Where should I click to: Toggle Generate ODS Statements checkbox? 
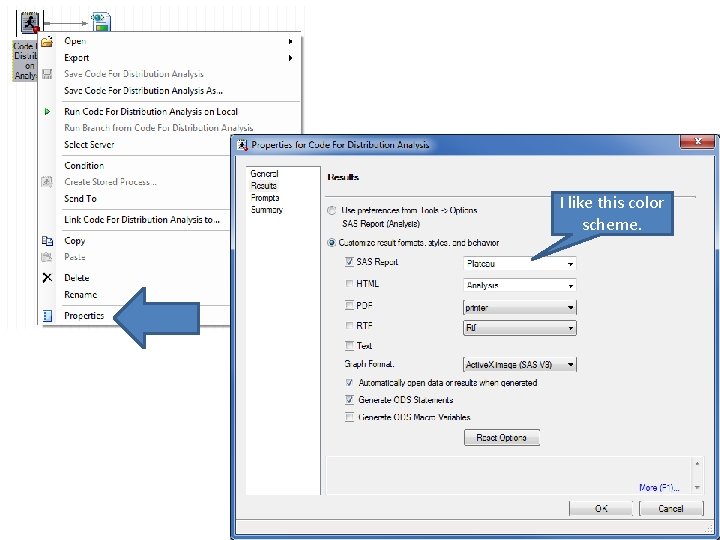point(349,399)
